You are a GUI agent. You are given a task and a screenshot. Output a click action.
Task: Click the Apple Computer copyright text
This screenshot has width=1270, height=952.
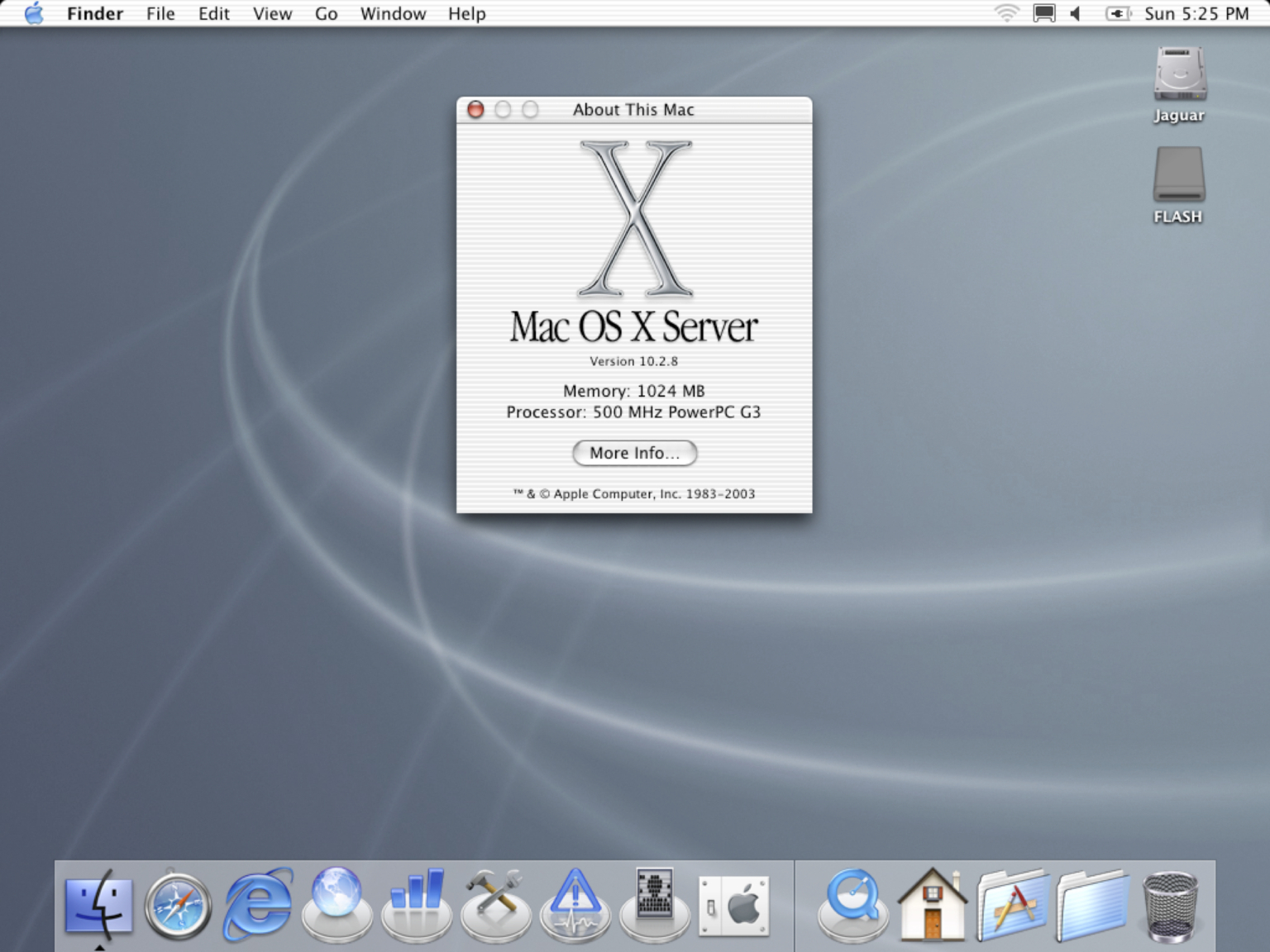click(x=634, y=493)
